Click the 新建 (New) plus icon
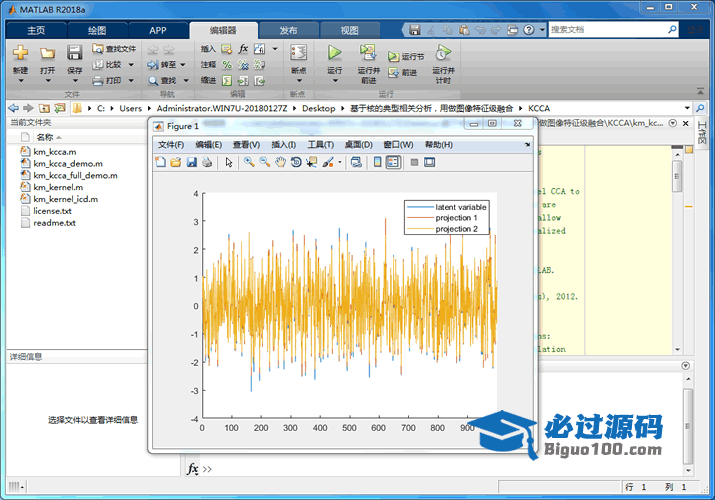The image size is (715, 500). click(20, 53)
